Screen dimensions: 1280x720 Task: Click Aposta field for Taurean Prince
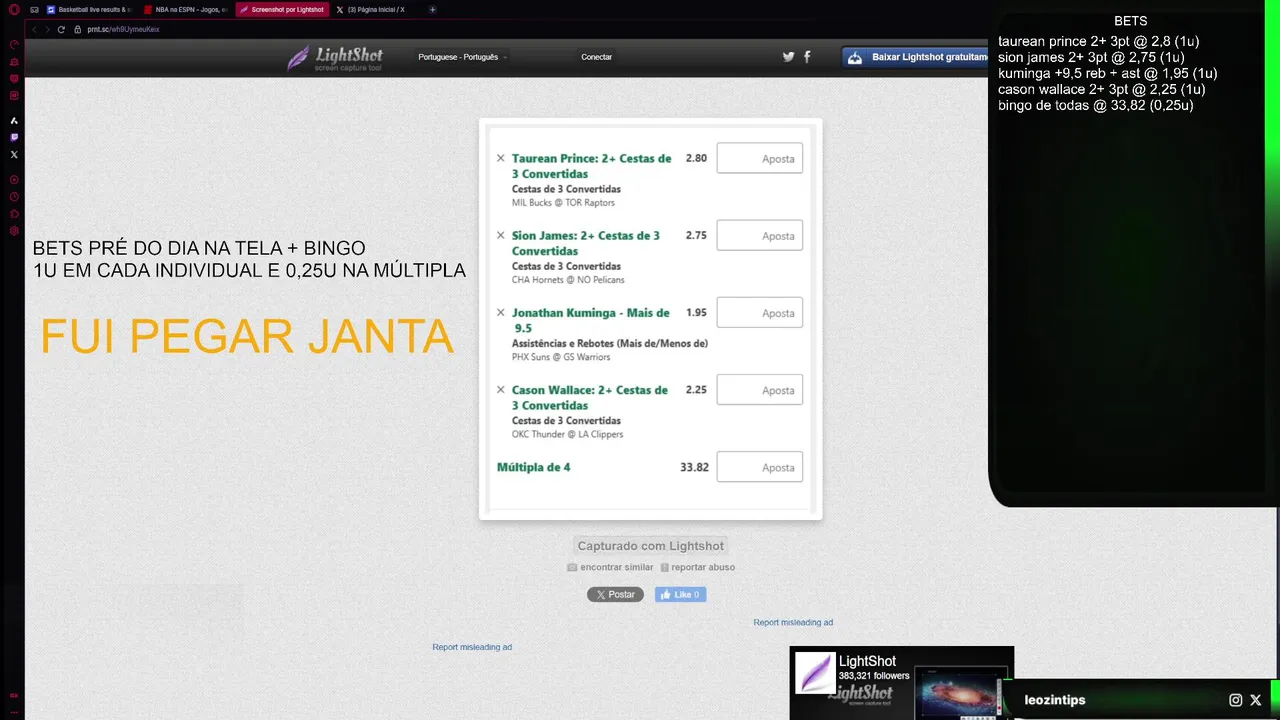760,158
